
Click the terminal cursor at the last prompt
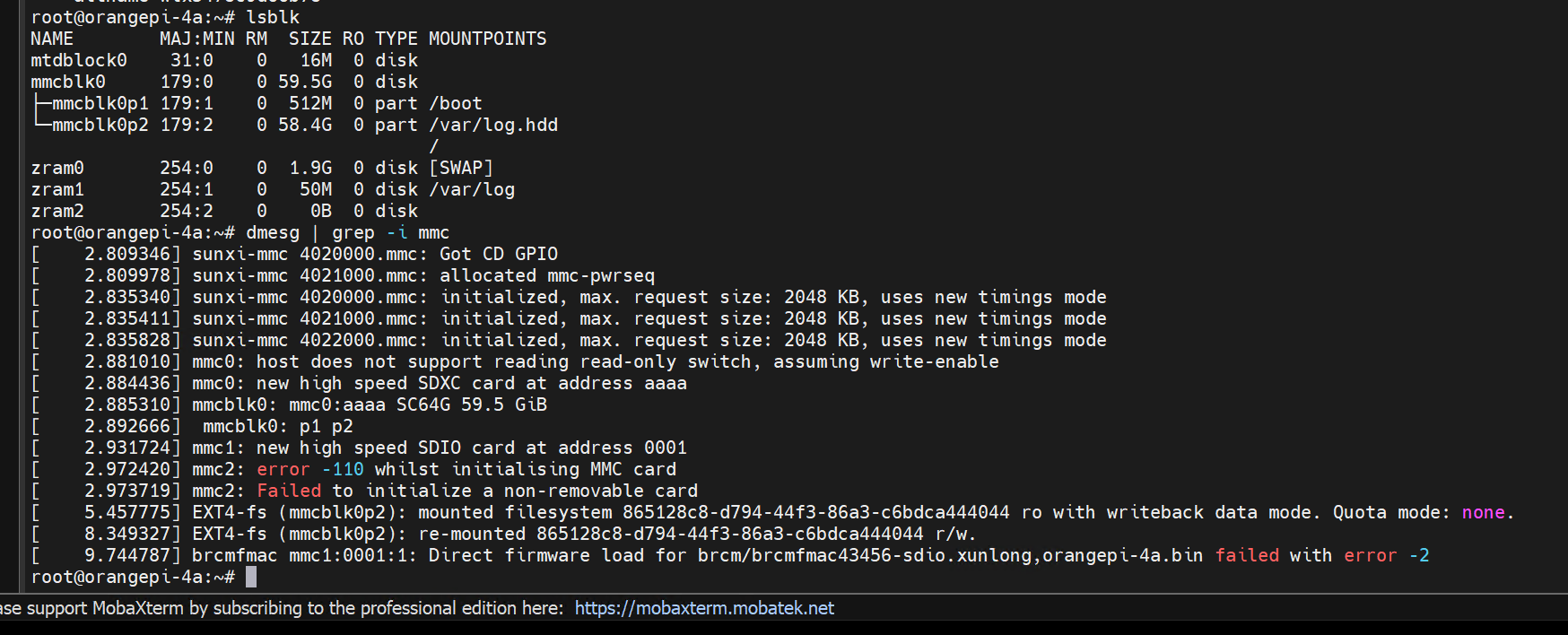[x=251, y=577]
